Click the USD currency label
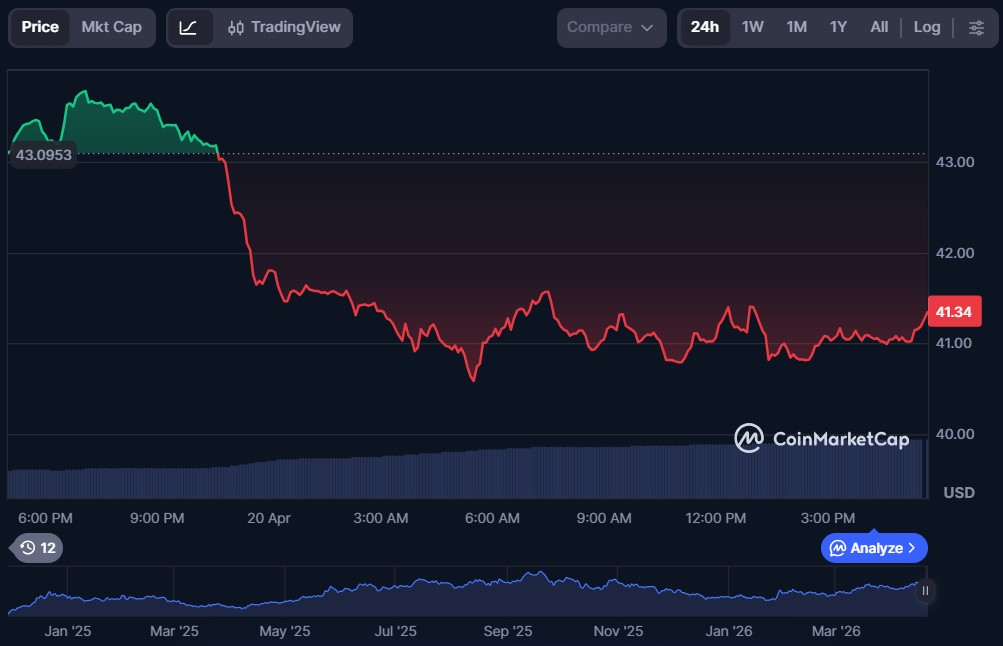The width and height of the screenshot is (1003, 646). (x=959, y=492)
